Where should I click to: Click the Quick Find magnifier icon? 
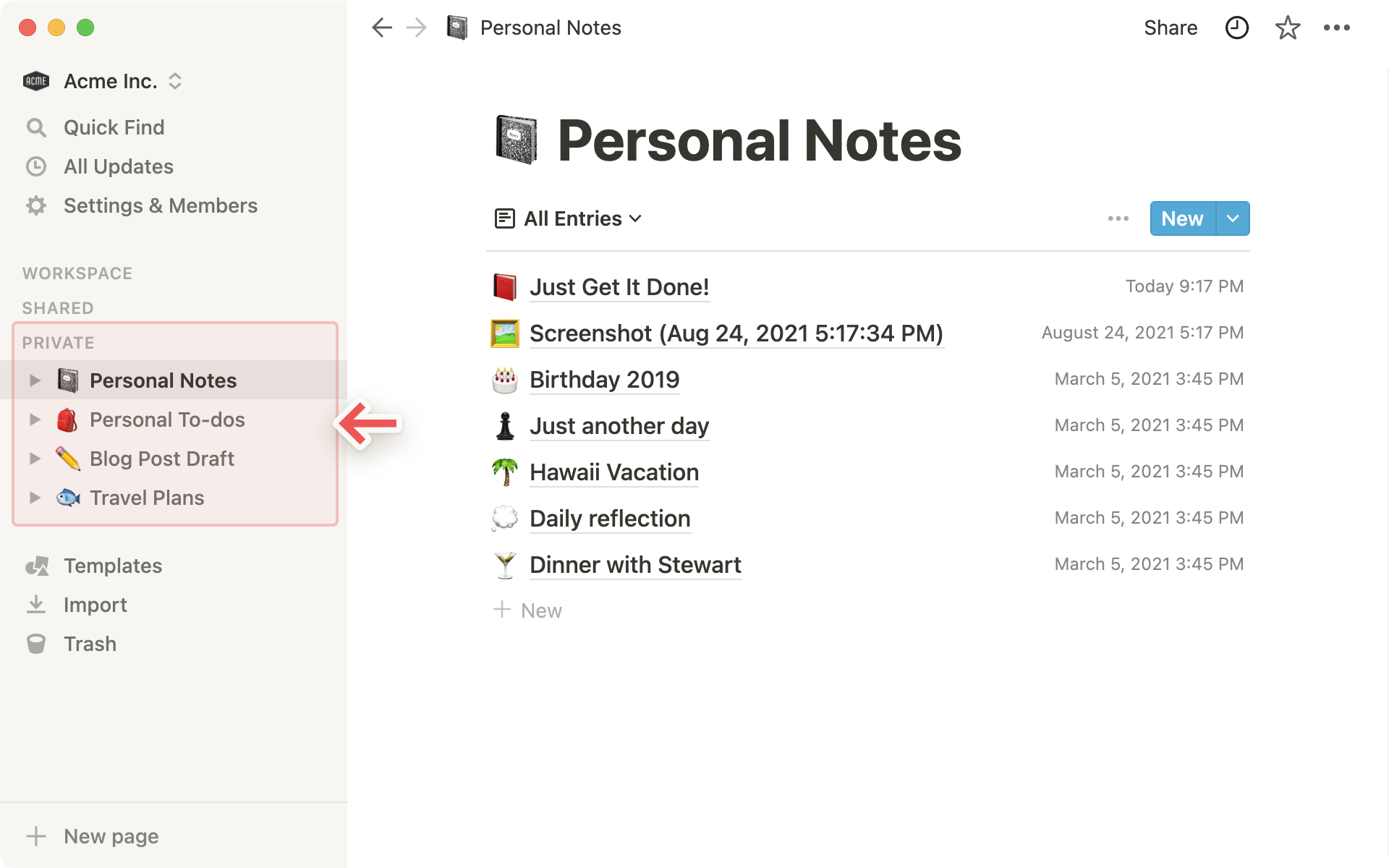pos(36,127)
